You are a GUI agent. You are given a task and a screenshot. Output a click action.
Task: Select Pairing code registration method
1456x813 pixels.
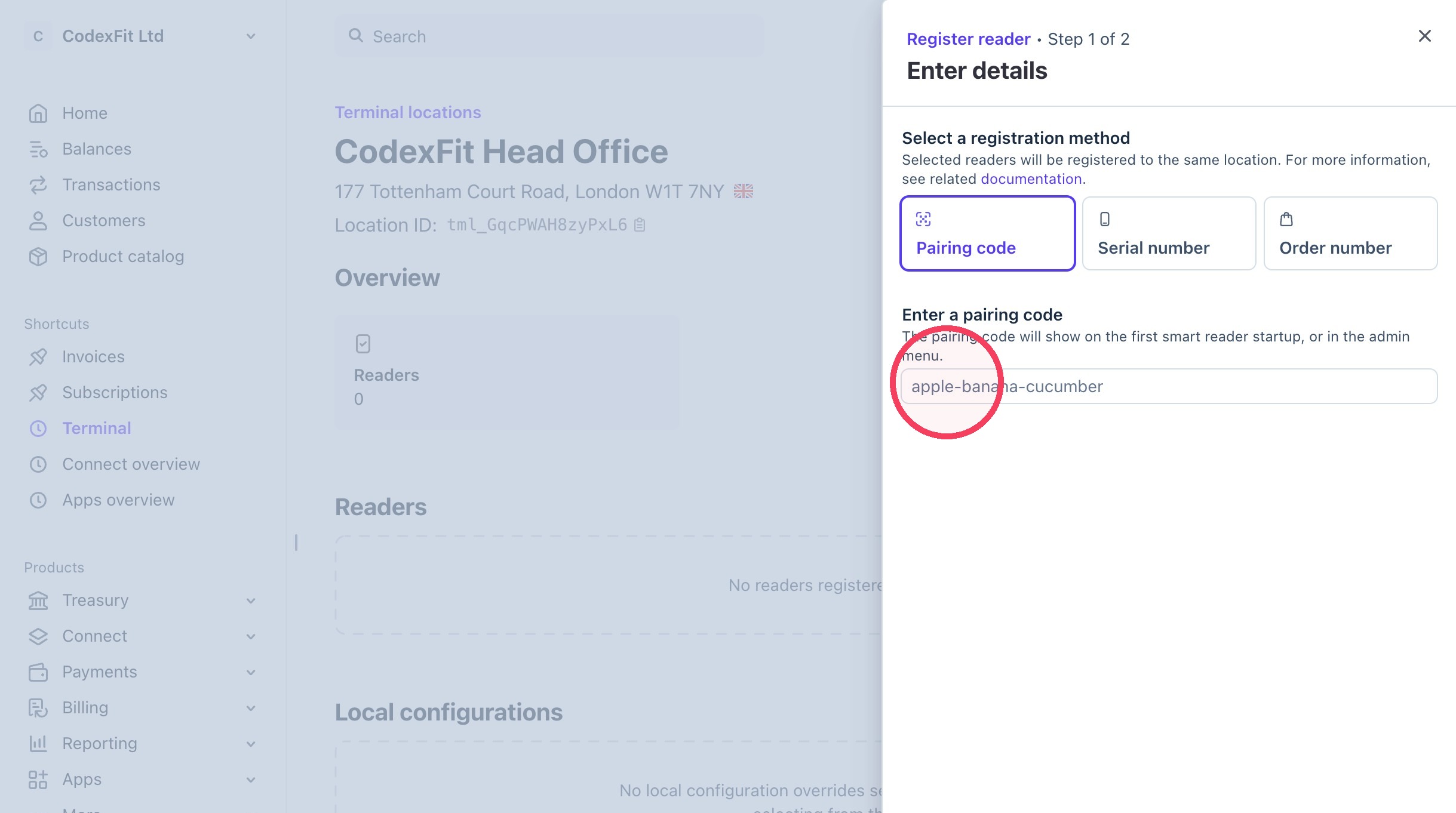988,233
